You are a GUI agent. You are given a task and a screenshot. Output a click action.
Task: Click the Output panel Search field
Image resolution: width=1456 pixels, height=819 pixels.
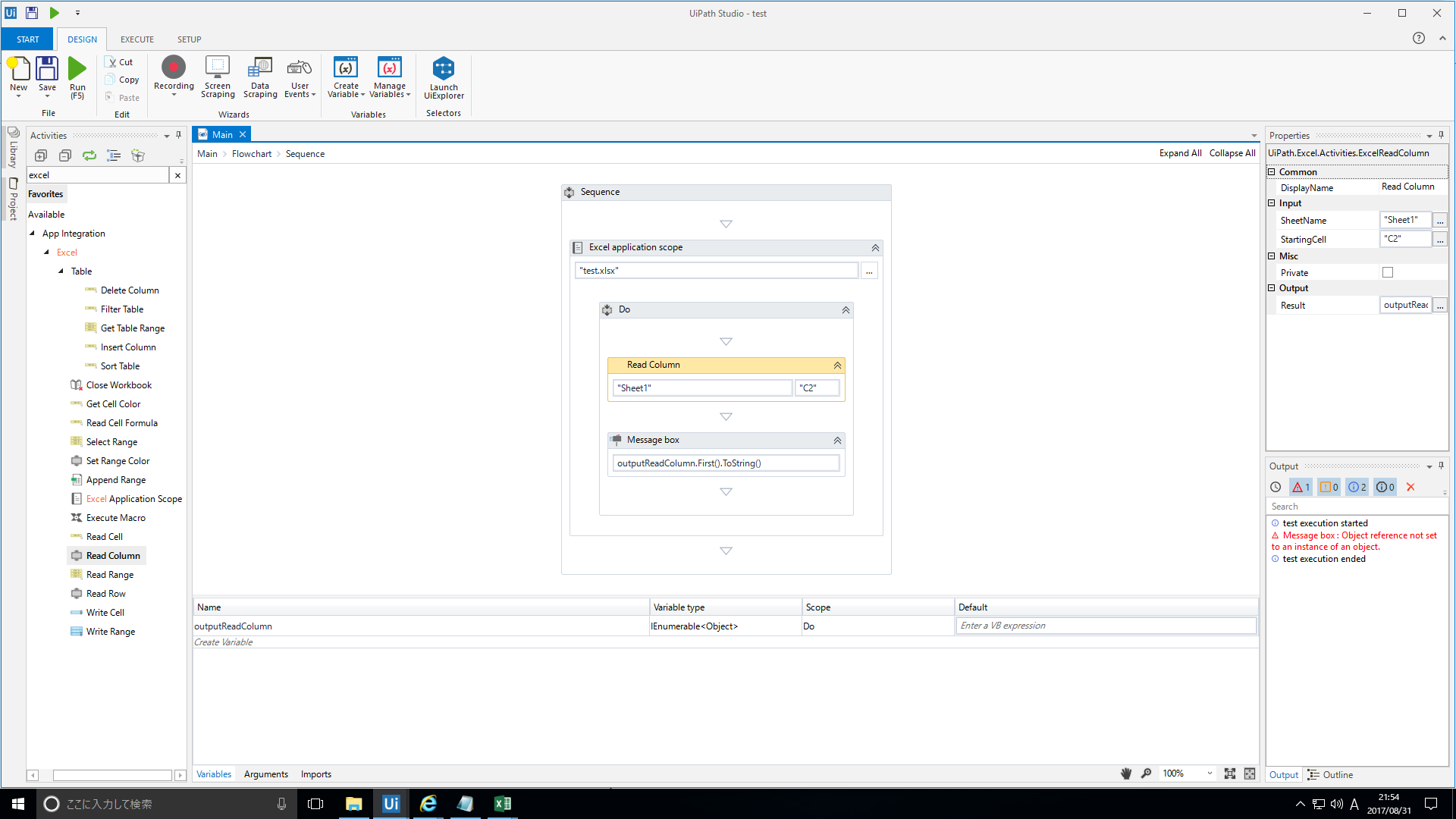coord(1357,507)
